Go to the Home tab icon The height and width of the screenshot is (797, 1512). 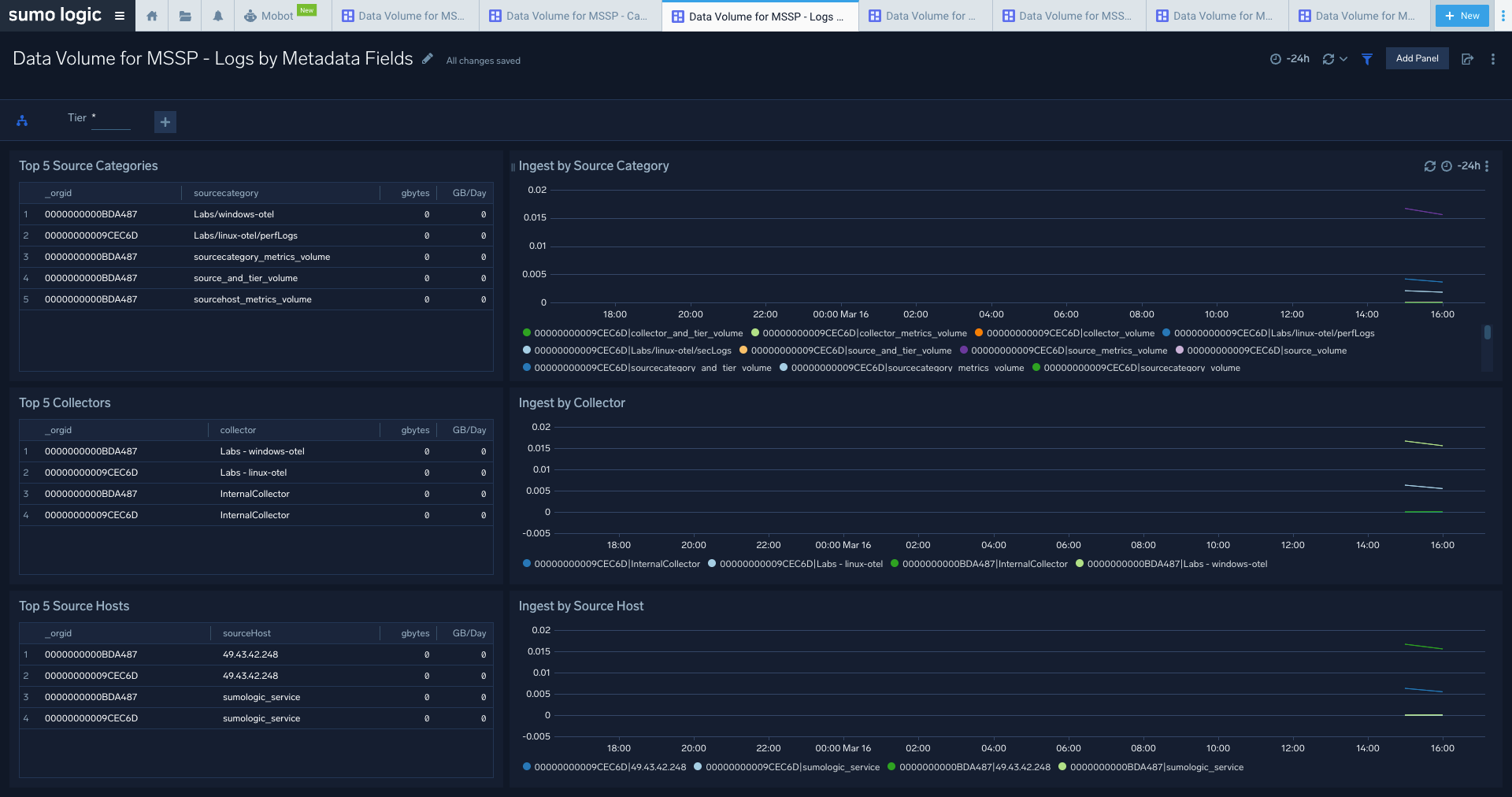pos(152,16)
